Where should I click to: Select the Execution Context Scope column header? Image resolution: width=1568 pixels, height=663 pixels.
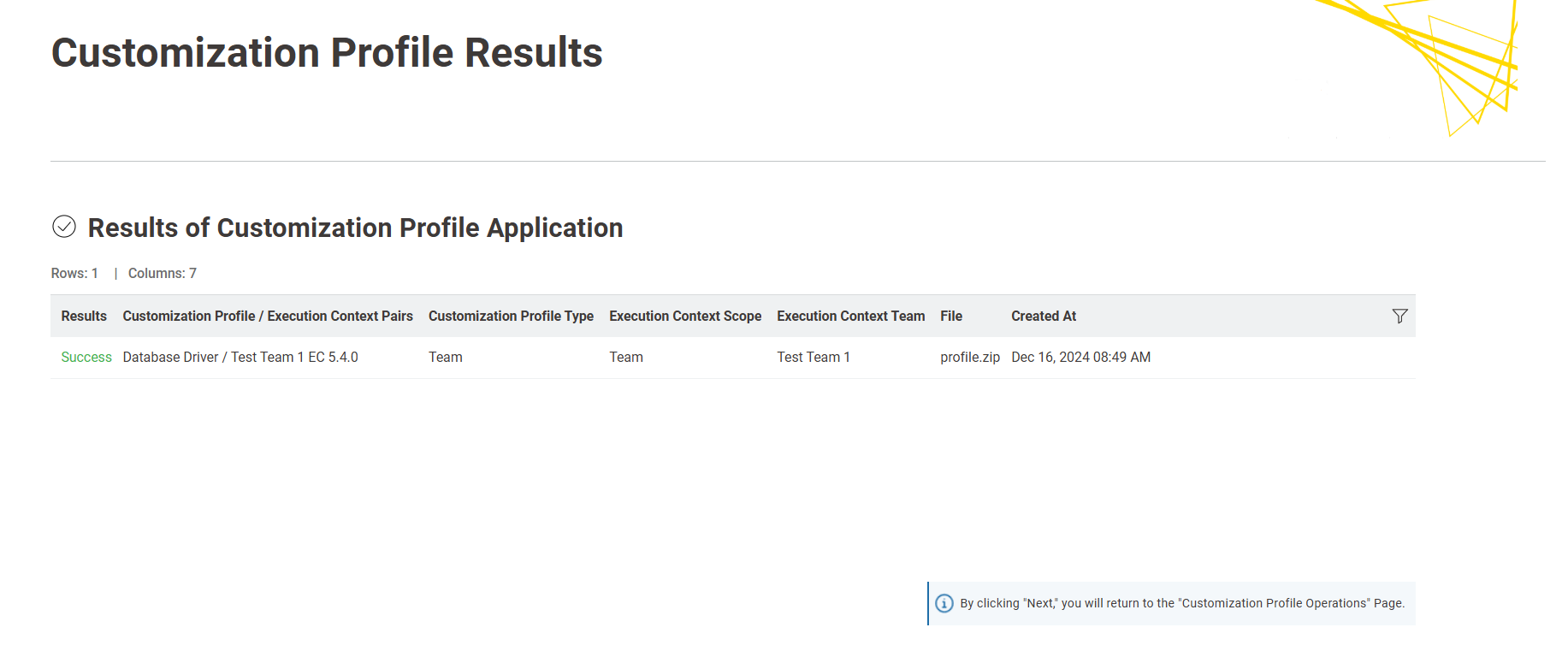click(x=685, y=317)
